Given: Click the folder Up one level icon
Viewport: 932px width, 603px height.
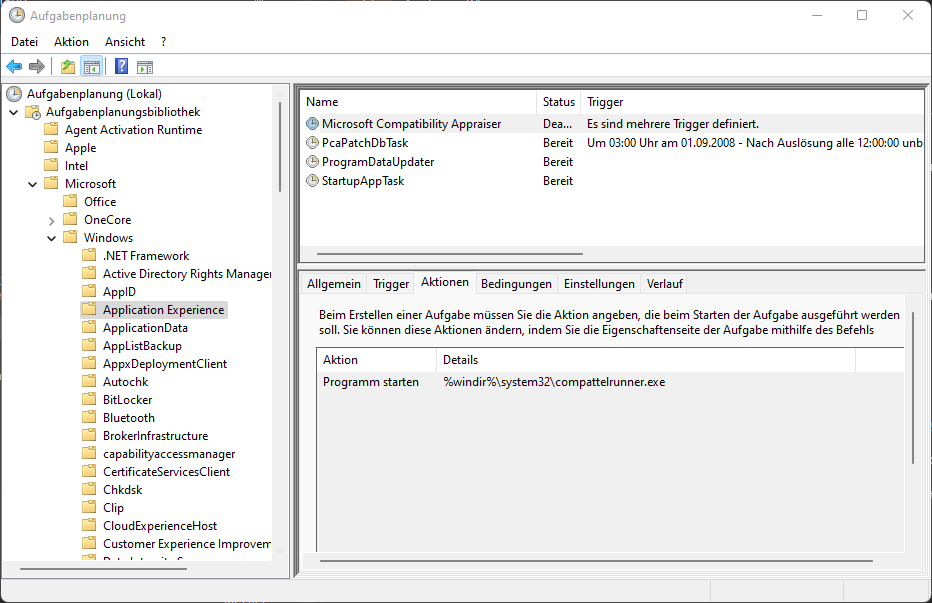Looking at the screenshot, I should click(68, 67).
